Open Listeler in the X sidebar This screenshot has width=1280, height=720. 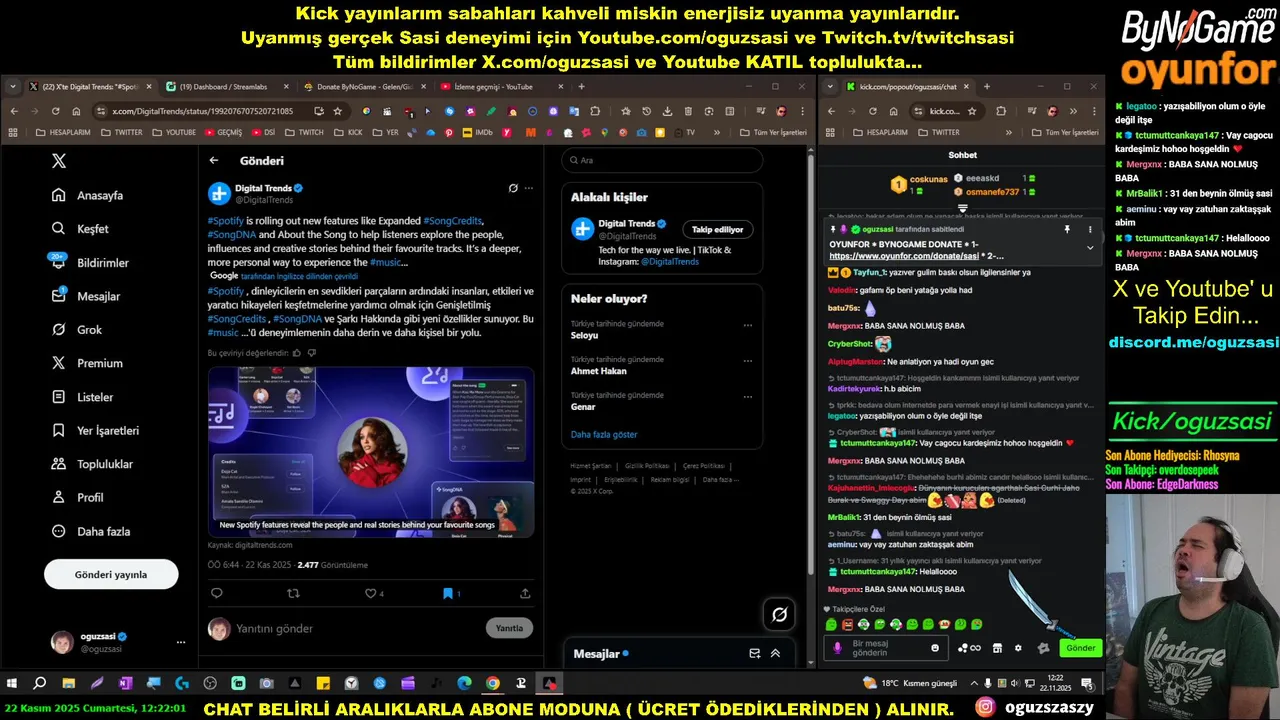click(x=83, y=397)
